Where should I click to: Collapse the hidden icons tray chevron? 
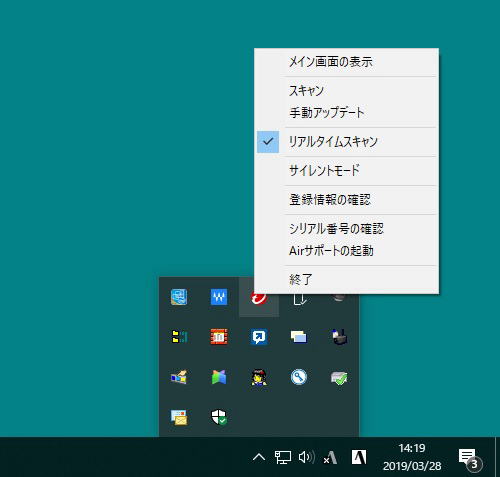pyautogui.click(x=259, y=457)
